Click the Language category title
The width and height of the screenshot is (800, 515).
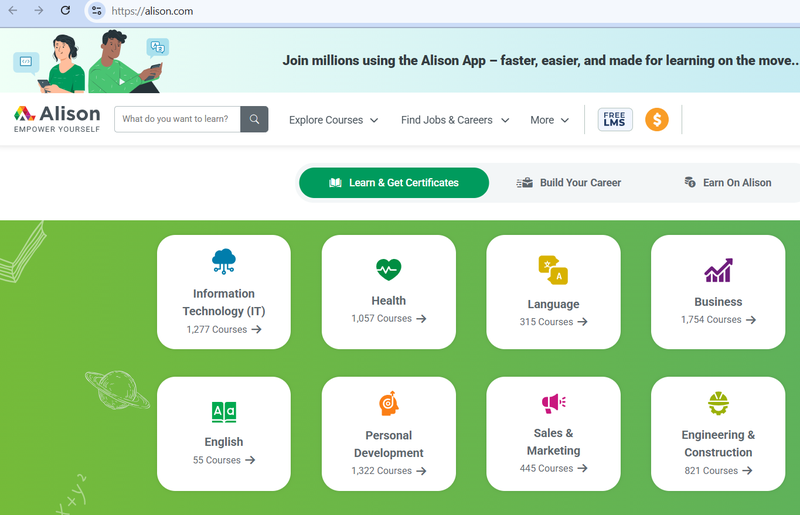pyautogui.click(x=554, y=304)
